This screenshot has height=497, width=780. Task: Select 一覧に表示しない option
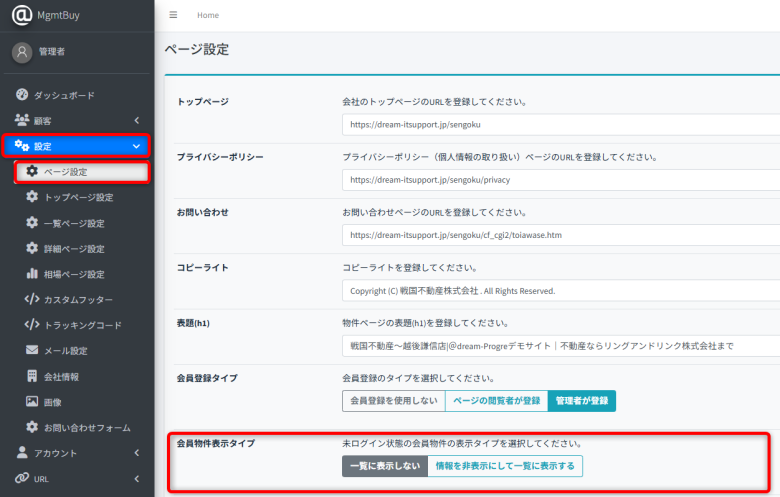(384, 466)
